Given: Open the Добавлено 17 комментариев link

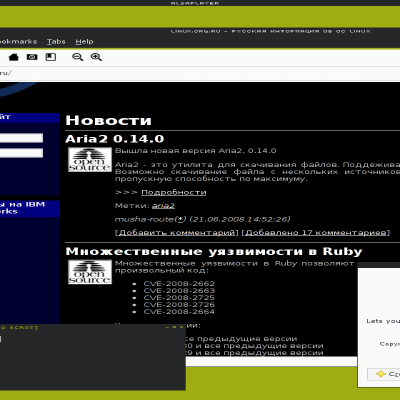Looking at the screenshot, I should pos(316,233).
